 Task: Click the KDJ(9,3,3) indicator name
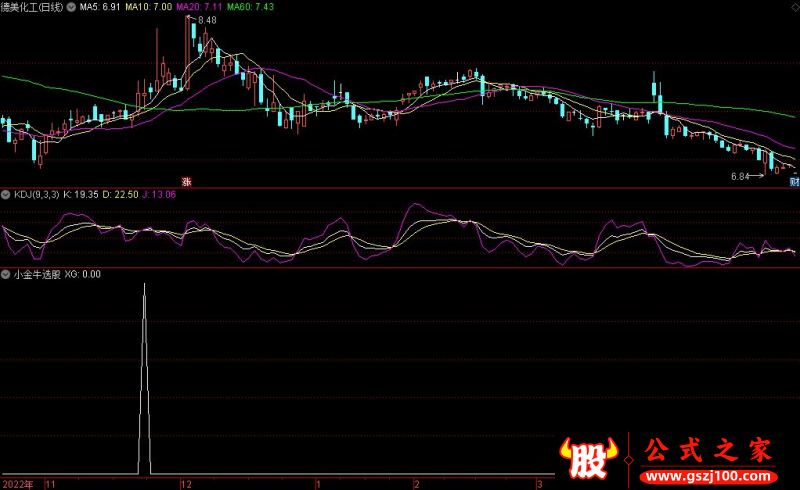pos(36,194)
